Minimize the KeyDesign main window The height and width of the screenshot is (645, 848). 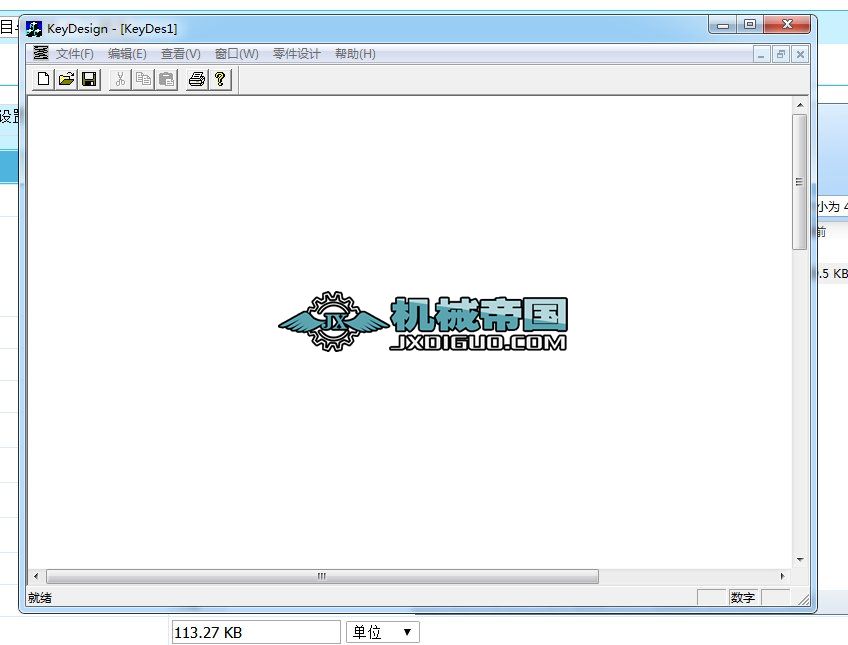(723, 25)
